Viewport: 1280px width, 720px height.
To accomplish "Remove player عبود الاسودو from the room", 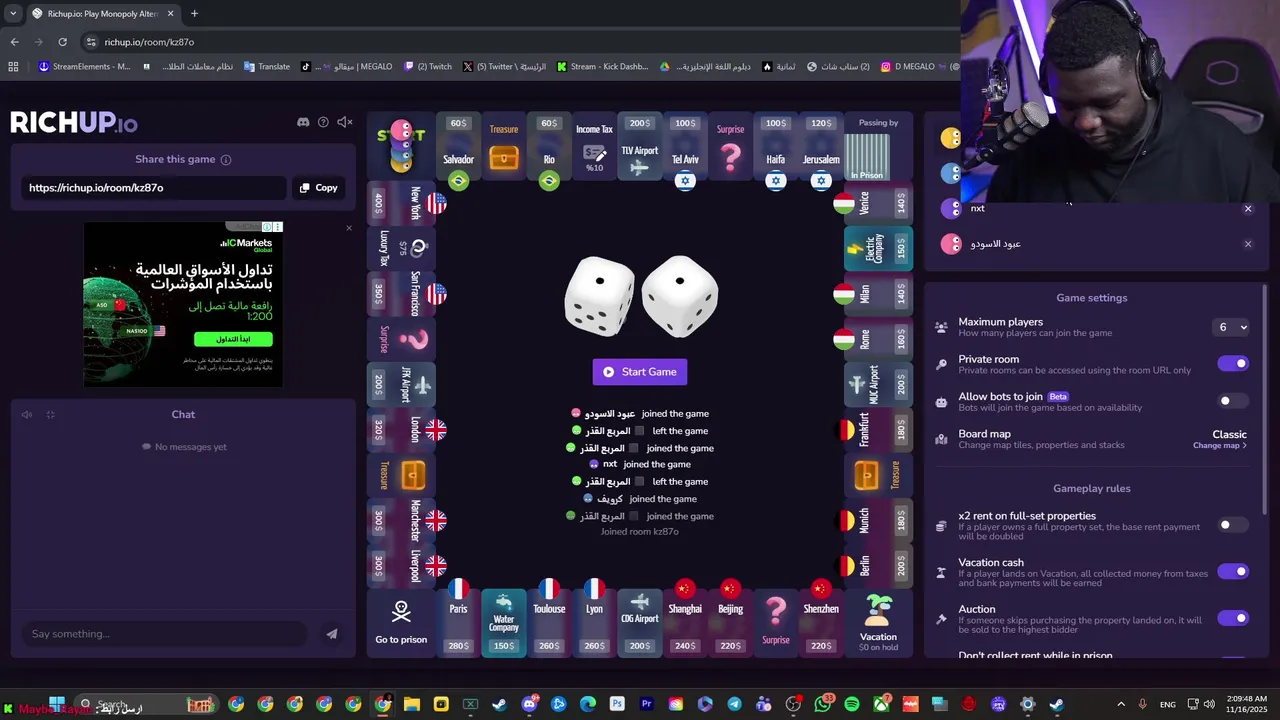I will 1248,244.
